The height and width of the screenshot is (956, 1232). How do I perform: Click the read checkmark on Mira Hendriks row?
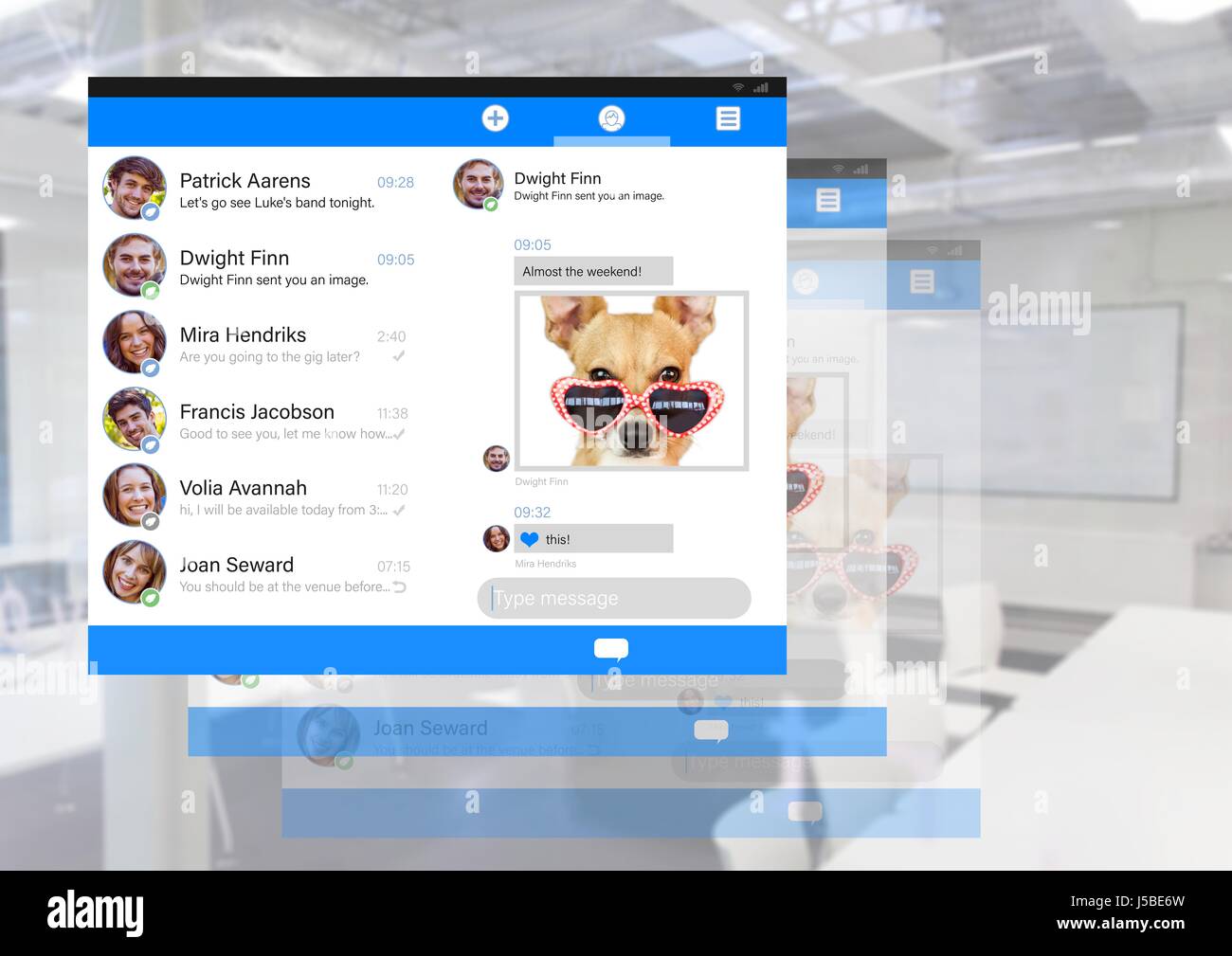[399, 356]
